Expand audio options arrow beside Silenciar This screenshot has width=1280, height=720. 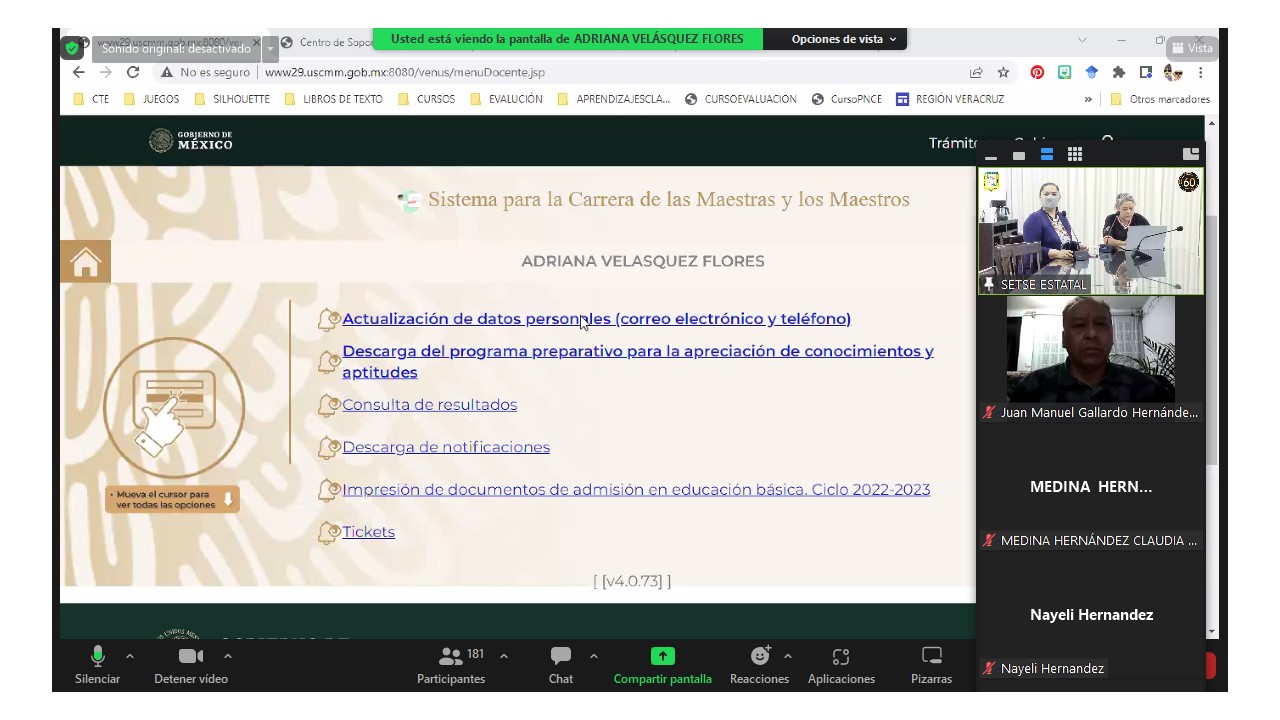pyautogui.click(x=130, y=656)
